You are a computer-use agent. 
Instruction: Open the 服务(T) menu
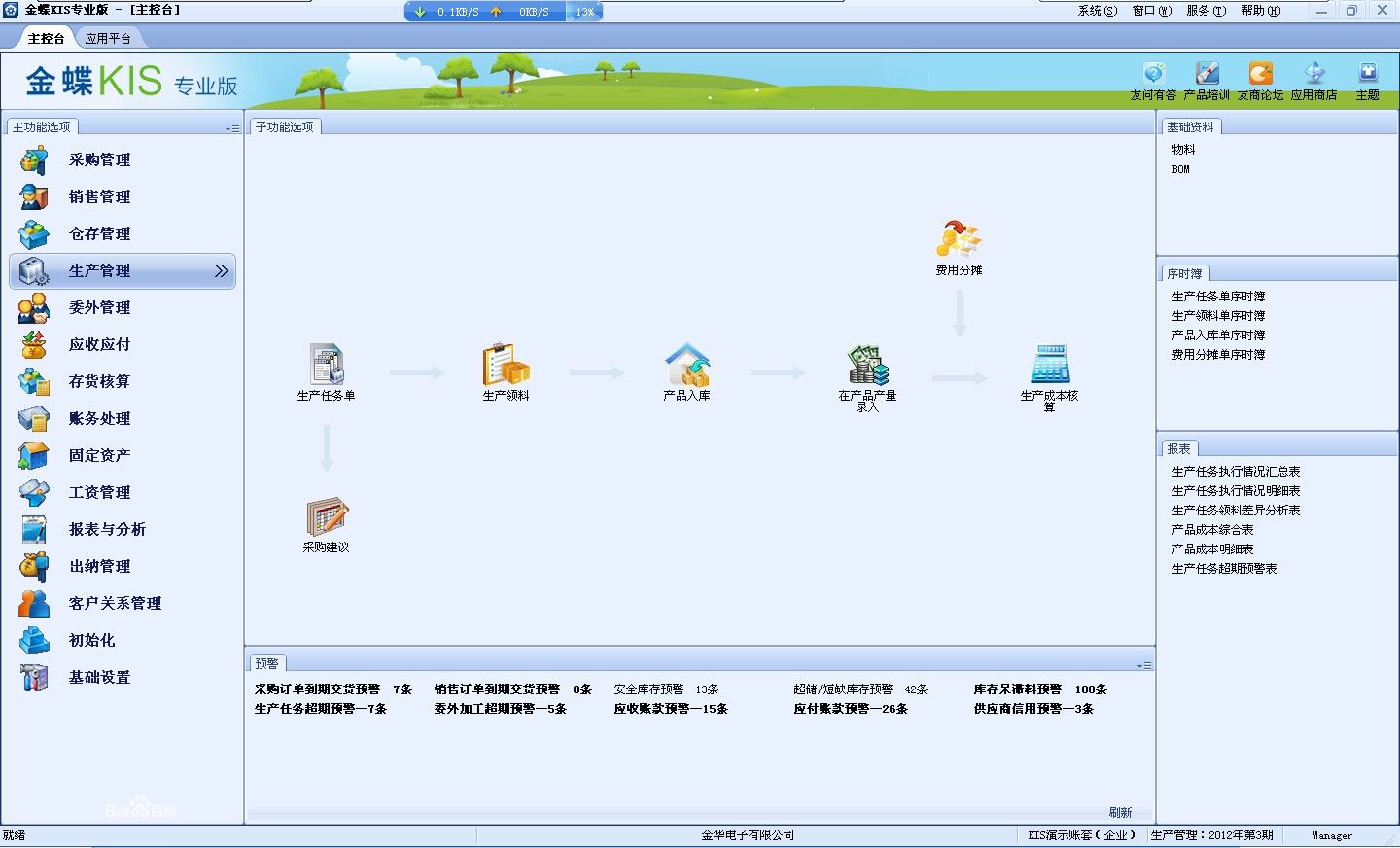pos(1207,11)
